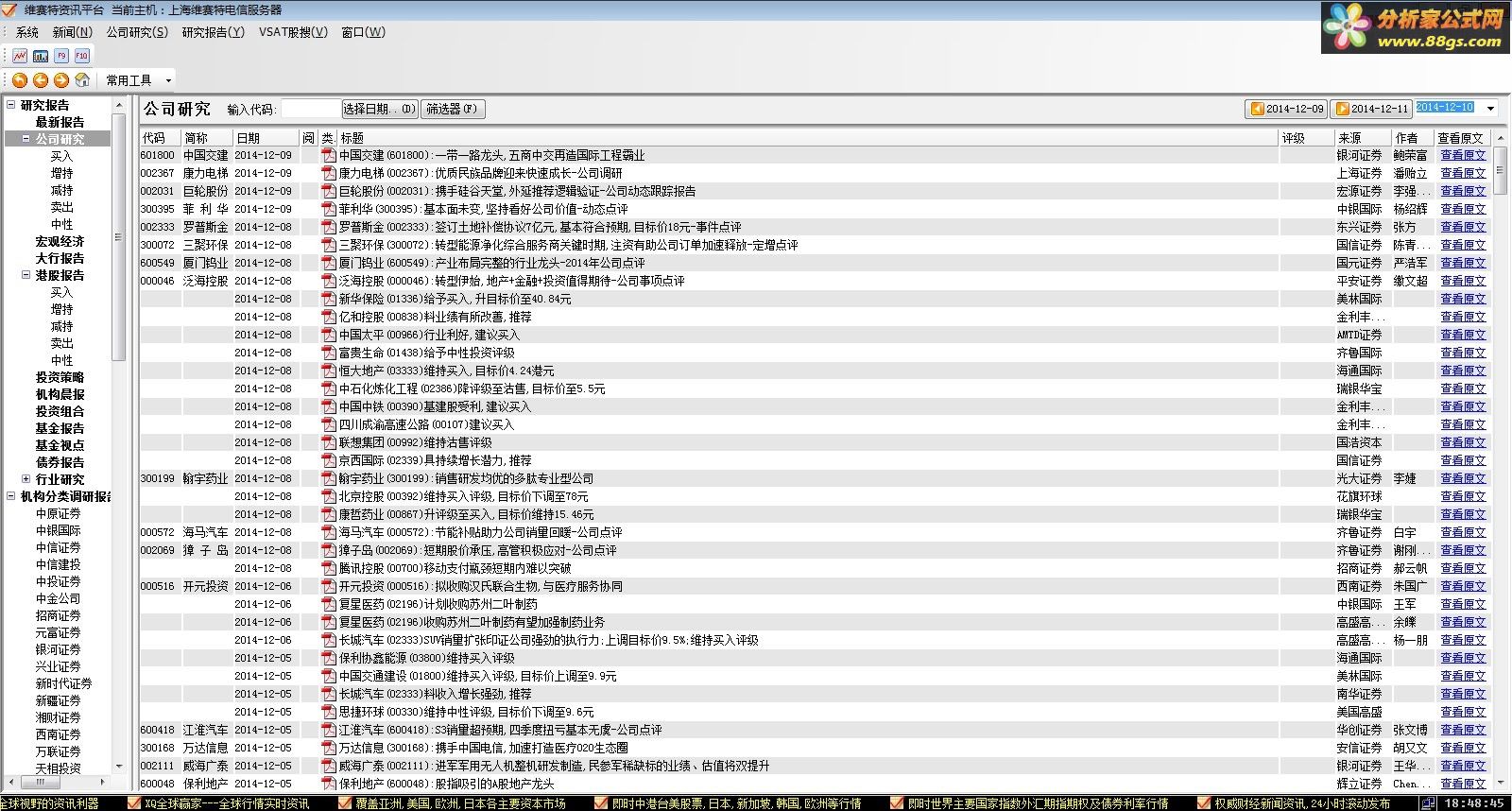This screenshot has height=811, width=1512.
Task: Click PDF icon for 联想集团(00992) report
Action: click(x=329, y=442)
